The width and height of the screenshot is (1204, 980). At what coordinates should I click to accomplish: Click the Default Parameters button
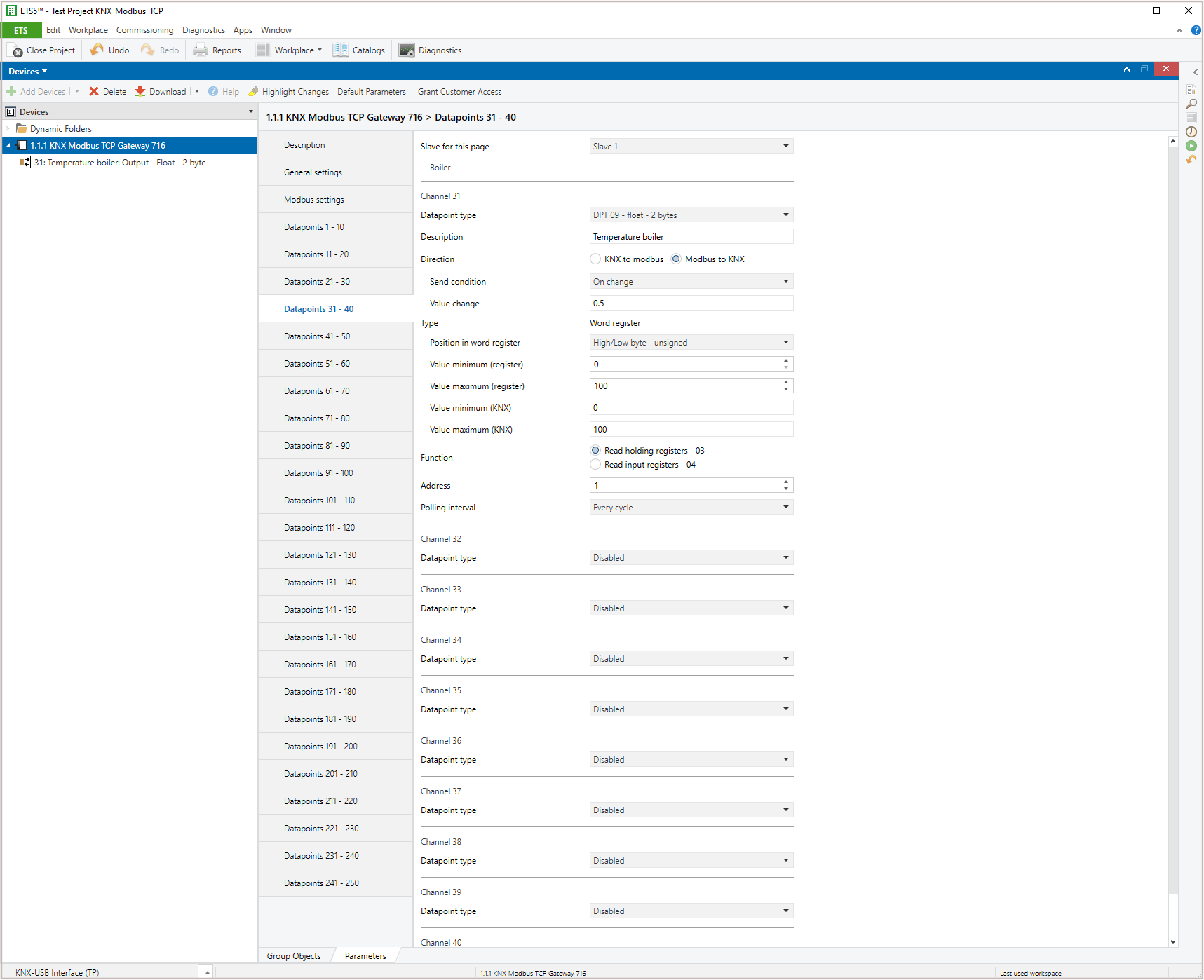[x=371, y=92]
